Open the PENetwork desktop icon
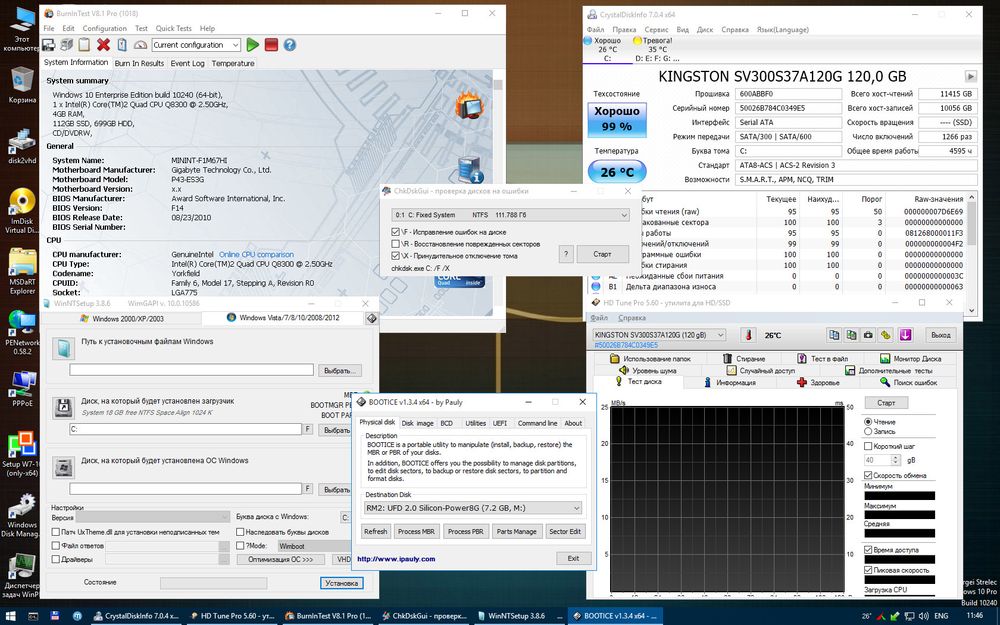 click(x=22, y=332)
